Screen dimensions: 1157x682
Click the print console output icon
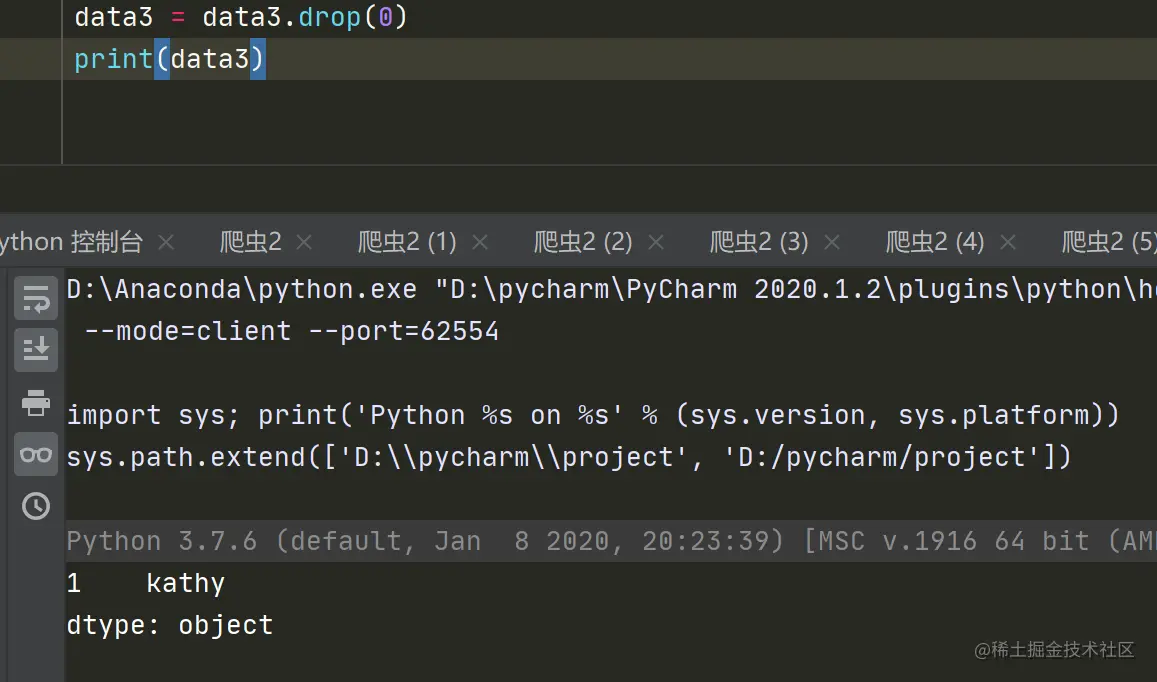(x=36, y=403)
